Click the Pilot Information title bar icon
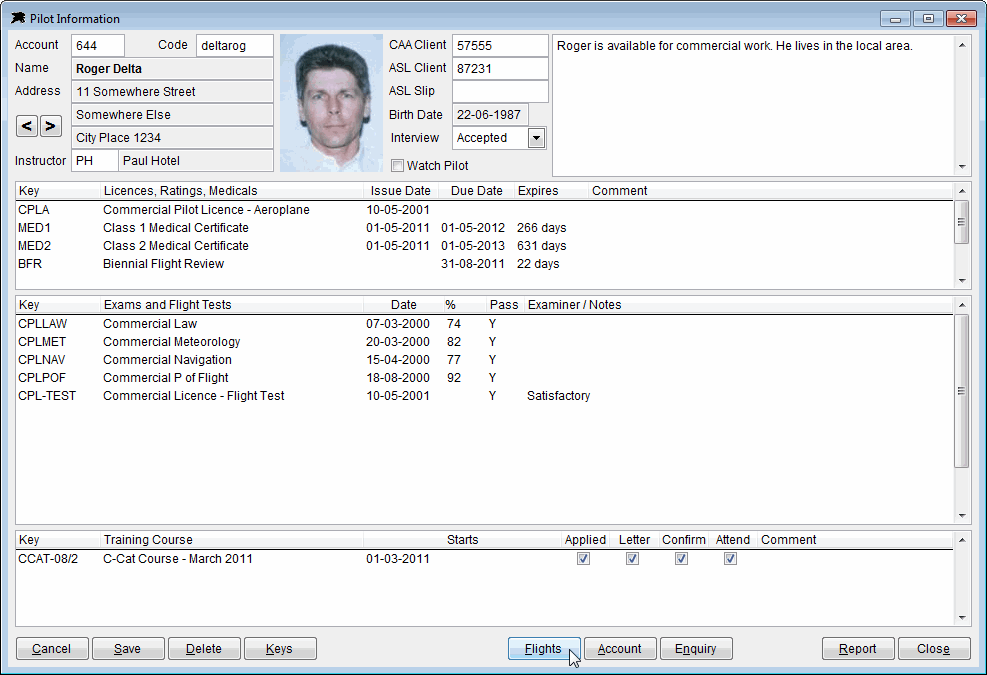This screenshot has height=675, width=987. 18,18
